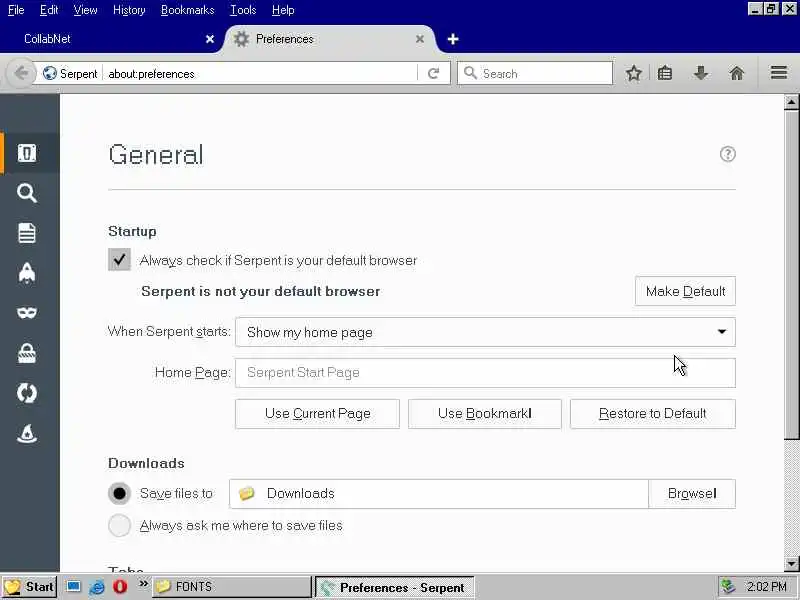The image size is (800, 600).
Task: Click the system tray network icon
Action: coord(728,587)
